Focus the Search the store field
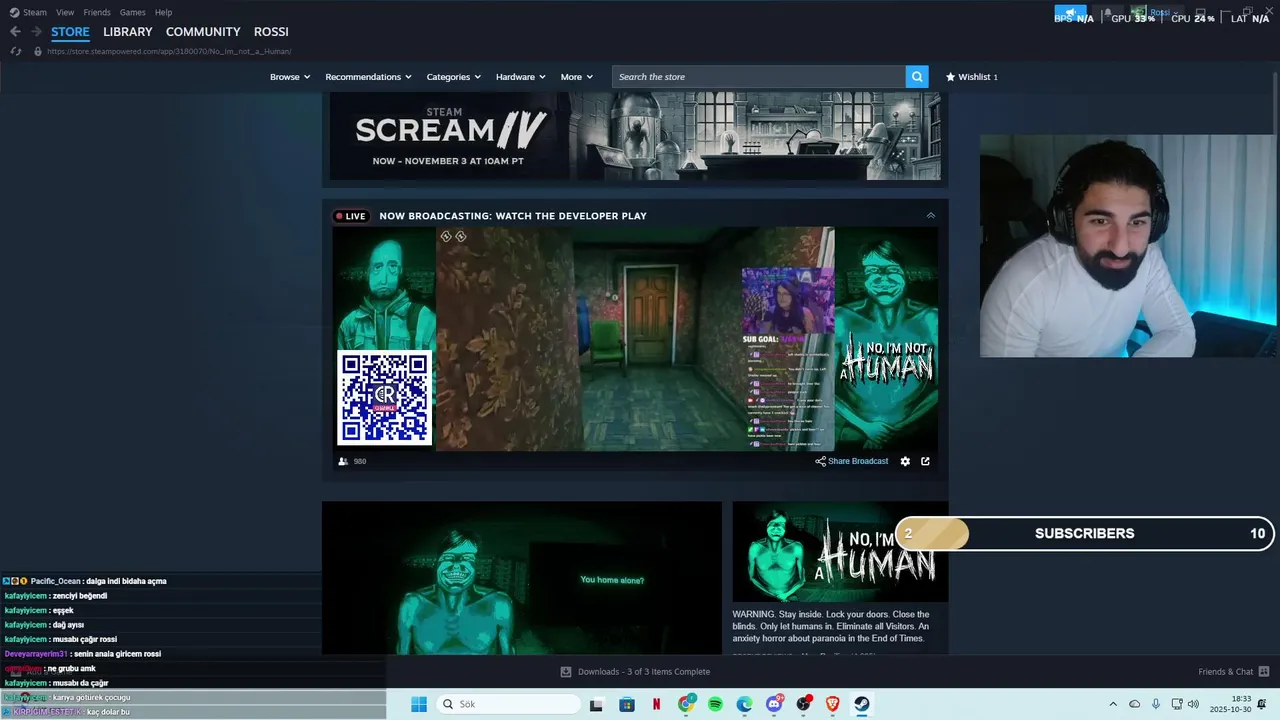Screen dimensions: 1280x720 click(x=759, y=77)
